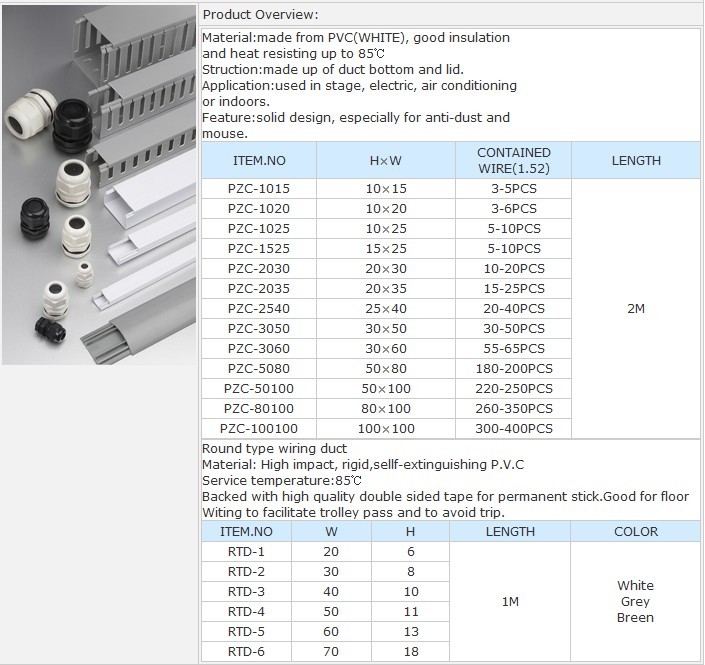Image resolution: width=705 pixels, height=665 pixels.
Task: Click the RTD-3 item cell
Action: click(246, 592)
